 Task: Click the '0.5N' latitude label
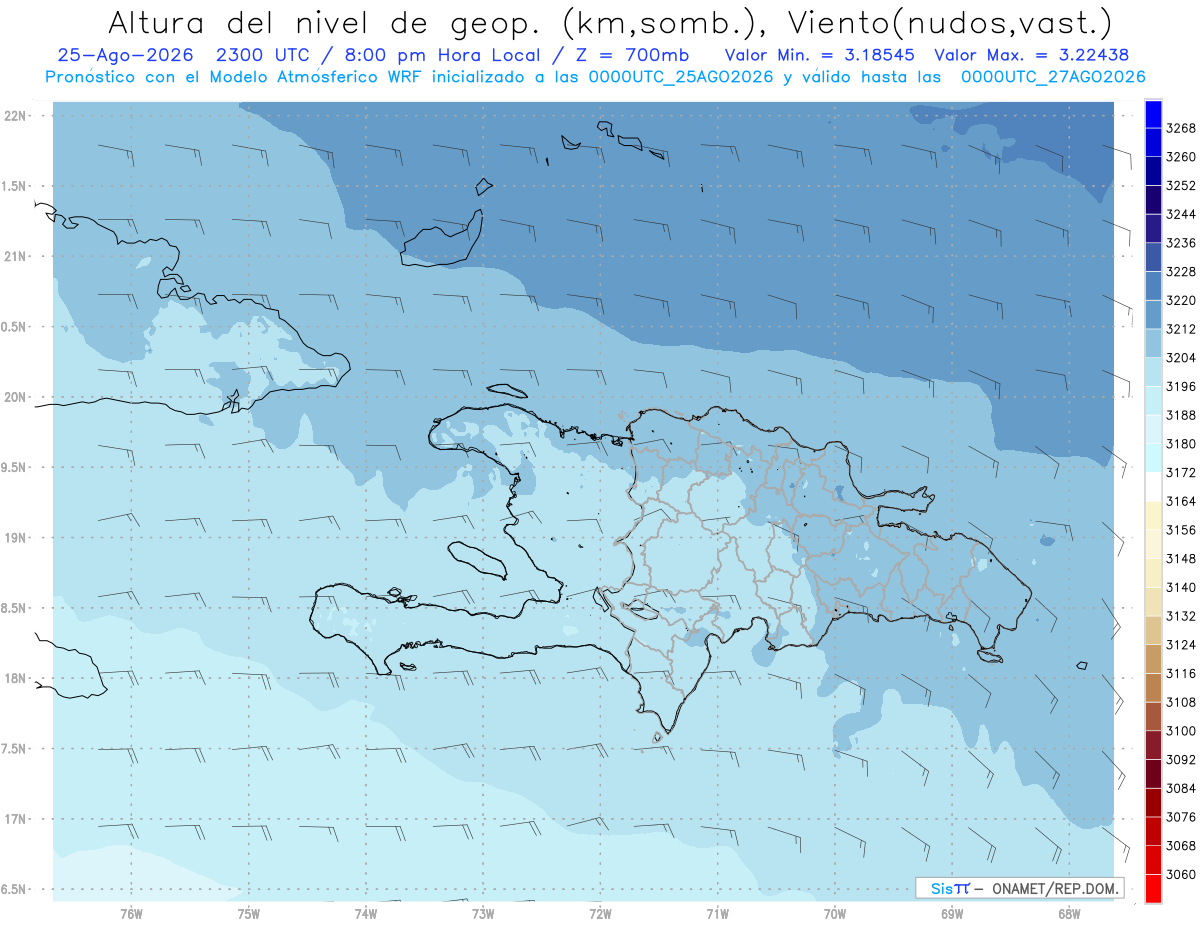14,327
